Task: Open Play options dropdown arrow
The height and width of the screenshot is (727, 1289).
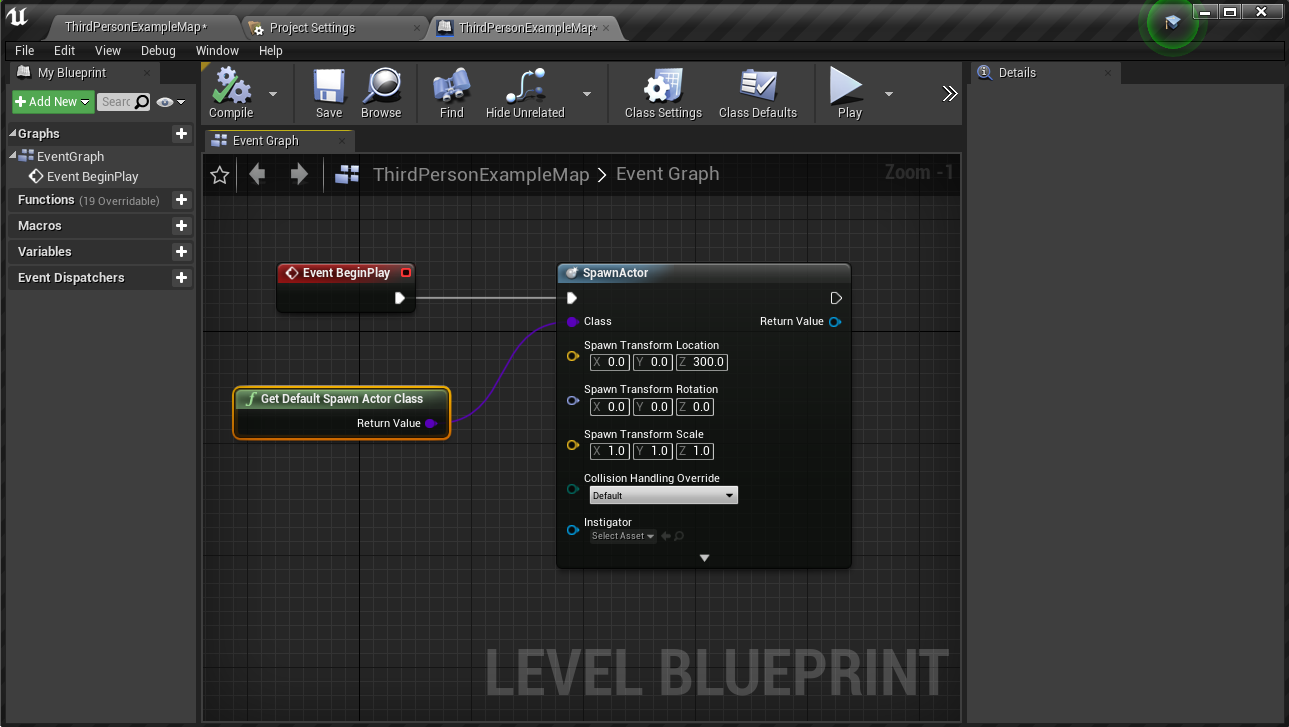Action: coord(888,94)
